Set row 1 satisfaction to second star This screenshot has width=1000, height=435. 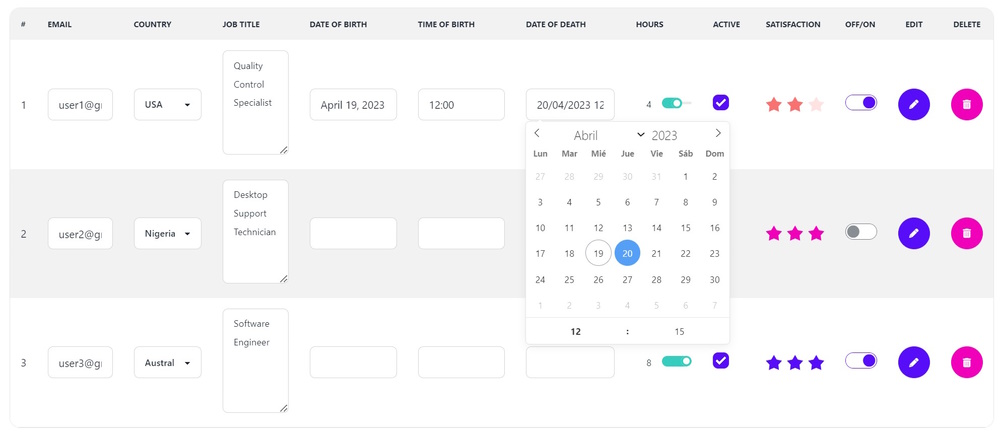pos(795,105)
